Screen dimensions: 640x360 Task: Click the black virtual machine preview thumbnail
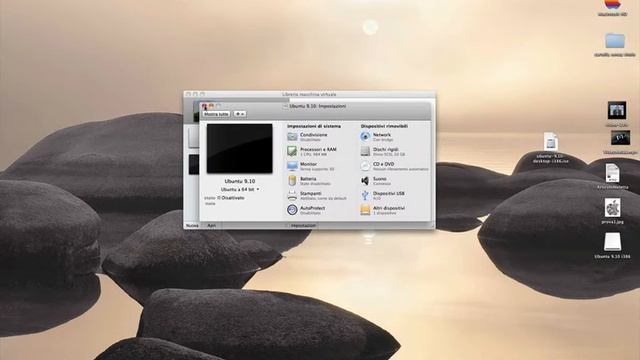240,149
